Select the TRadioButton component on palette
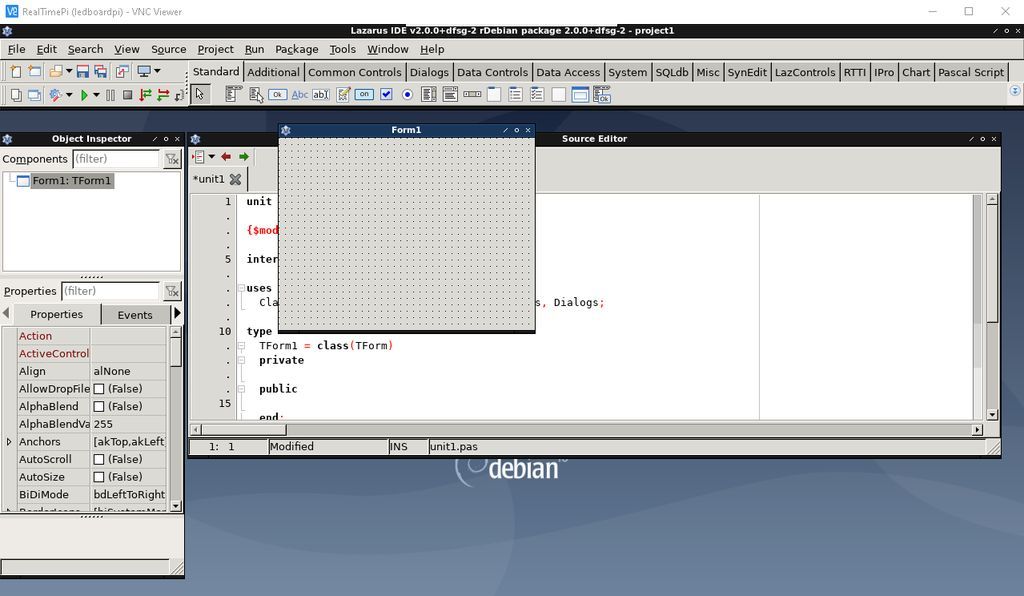 pyautogui.click(x=408, y=94)
